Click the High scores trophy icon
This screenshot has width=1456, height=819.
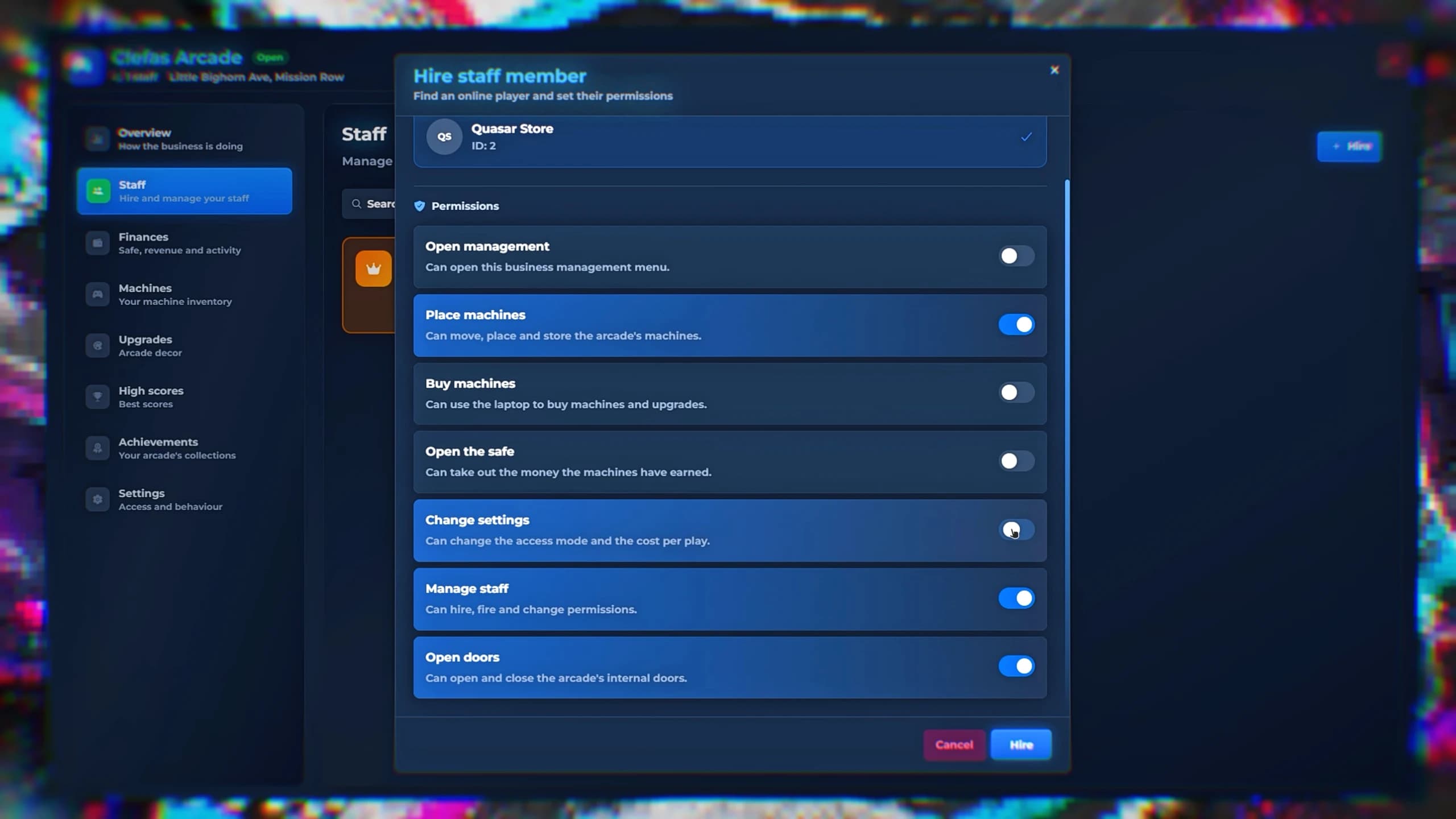tap(97, 397)
